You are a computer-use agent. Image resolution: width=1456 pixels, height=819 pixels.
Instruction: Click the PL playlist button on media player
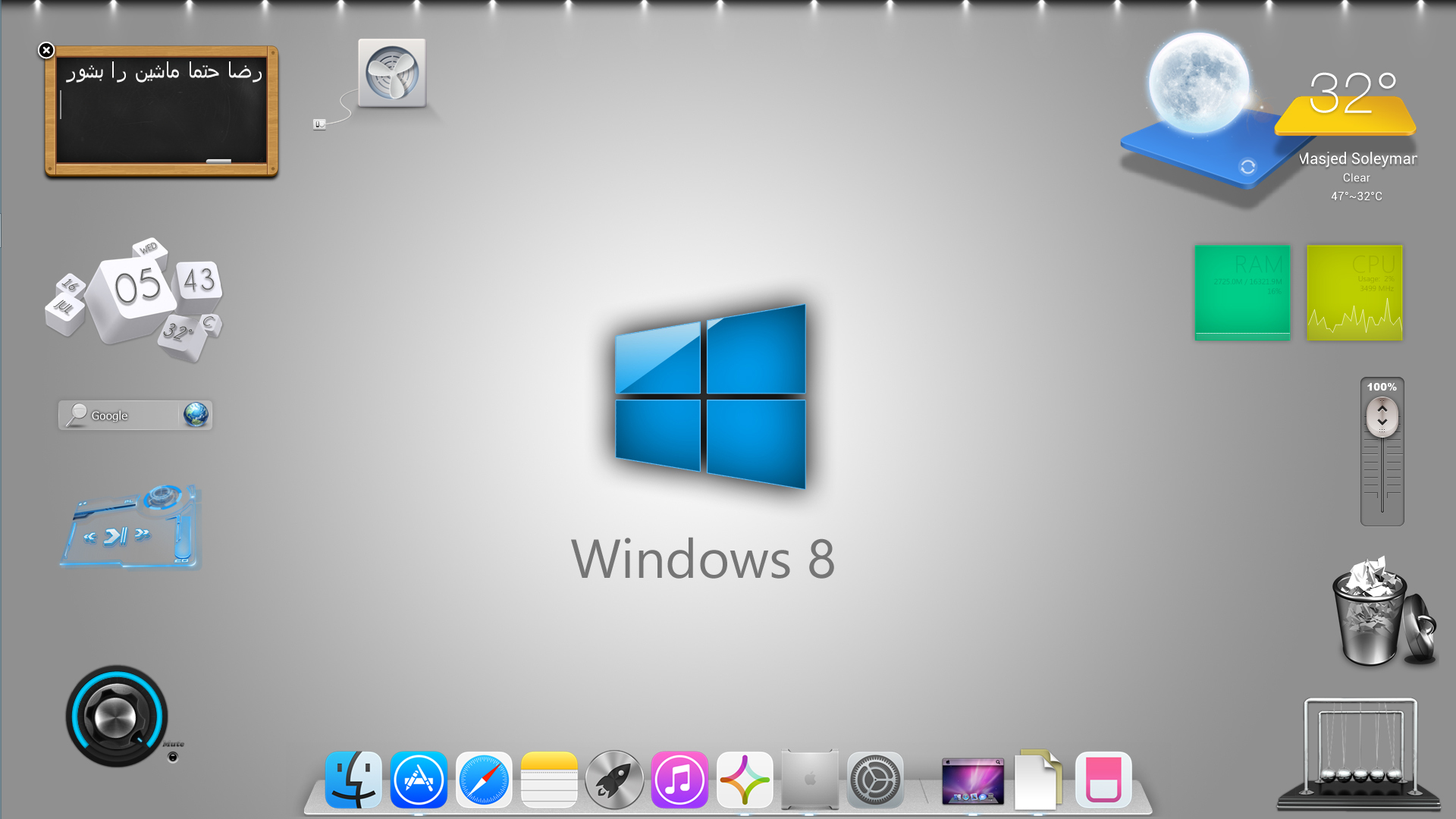128,501
